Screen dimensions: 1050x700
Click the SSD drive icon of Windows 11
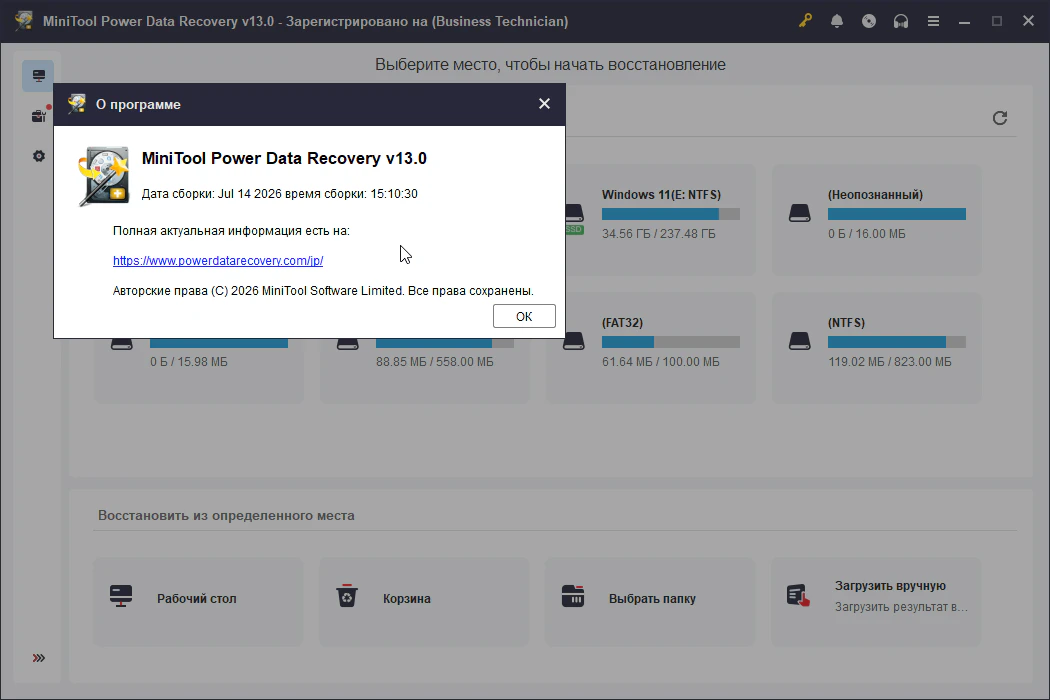pos(574,218)
